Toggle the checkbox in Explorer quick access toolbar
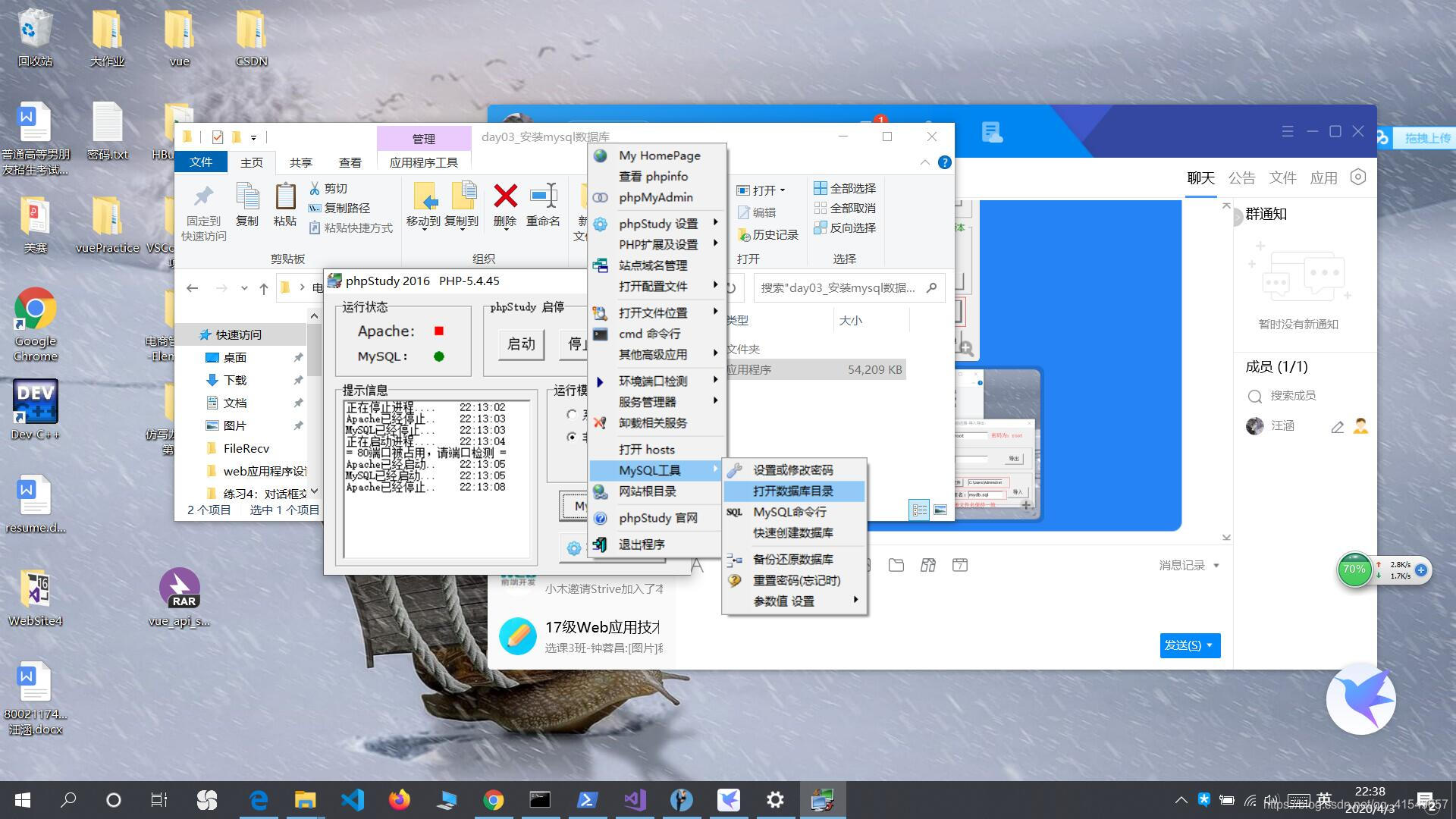Viewport: 1456px width, 819px height. (x=218, y=137)
